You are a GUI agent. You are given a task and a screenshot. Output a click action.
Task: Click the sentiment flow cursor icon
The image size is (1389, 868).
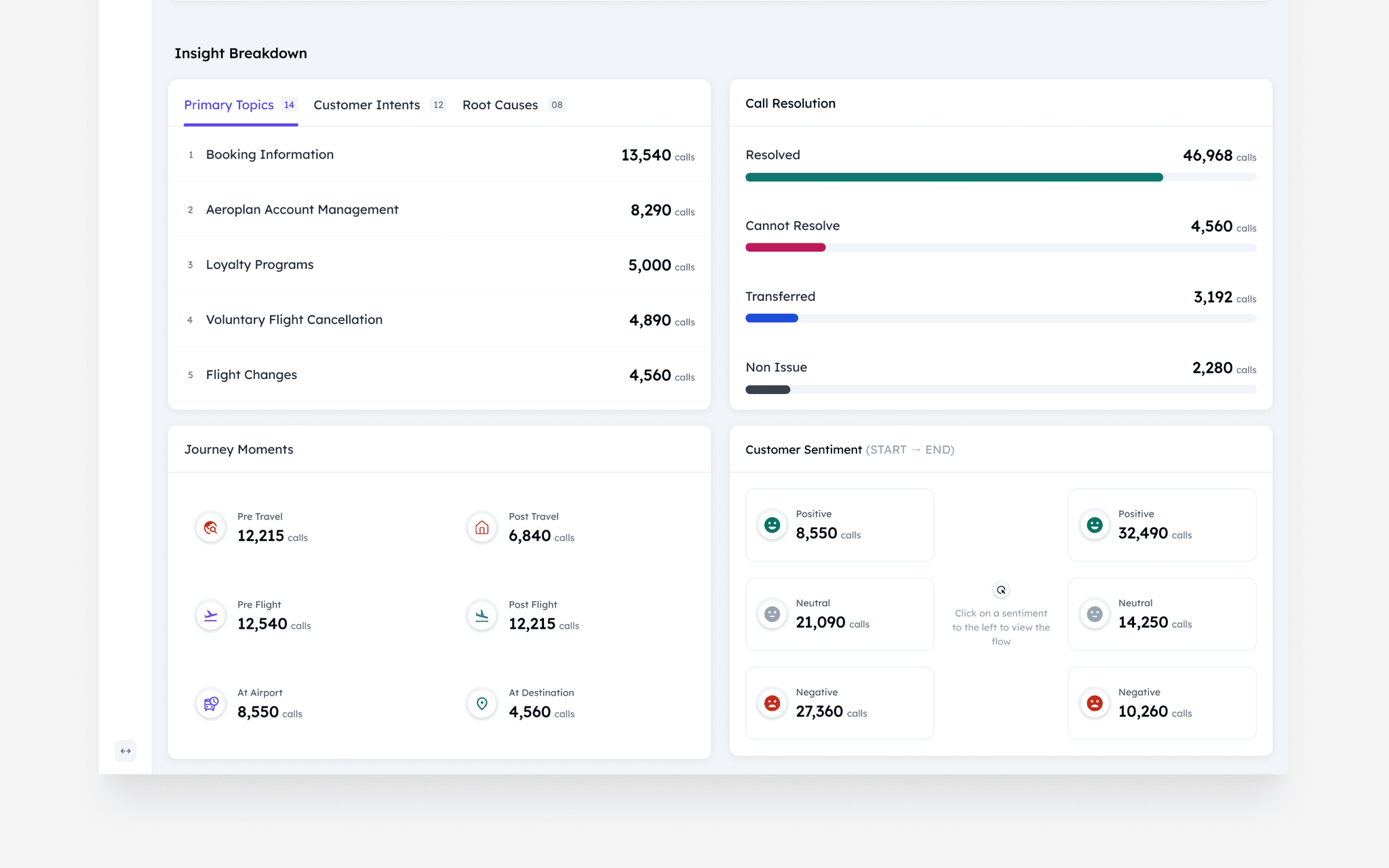1001,590
